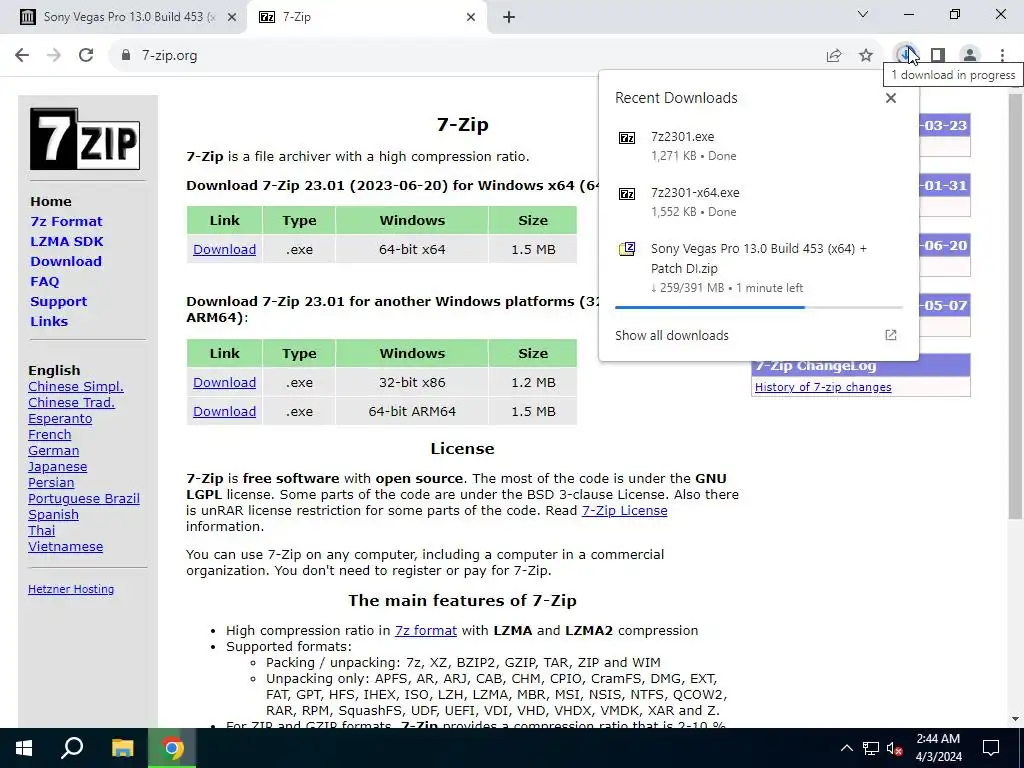Open the tab search chevron

[x=863, y=14]
